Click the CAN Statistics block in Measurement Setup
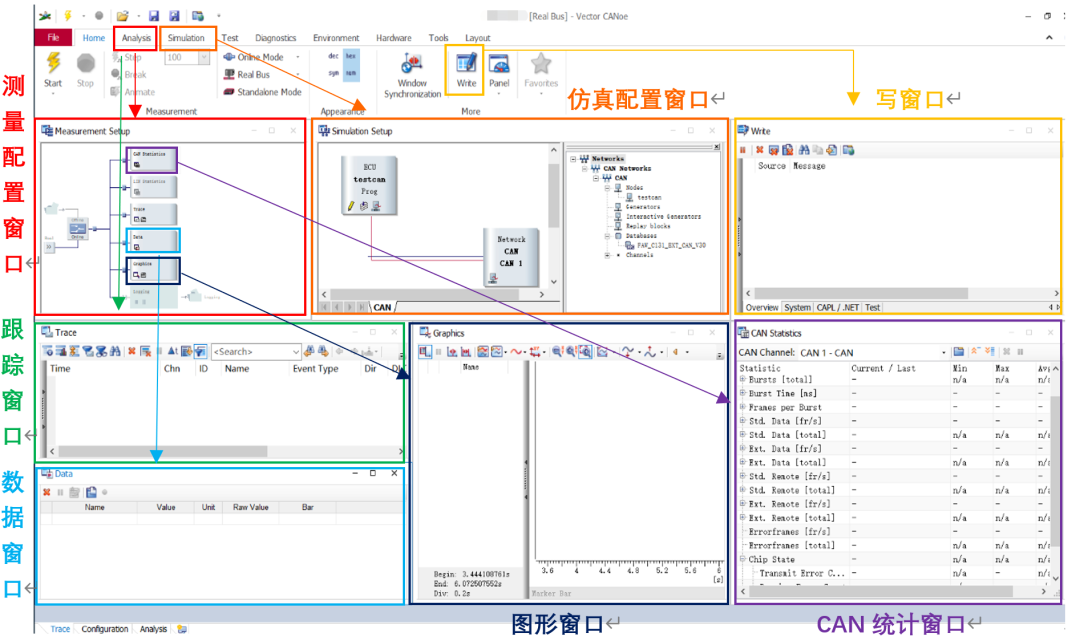The height and width of the screenshot is (641, 1080). (152, 160)
